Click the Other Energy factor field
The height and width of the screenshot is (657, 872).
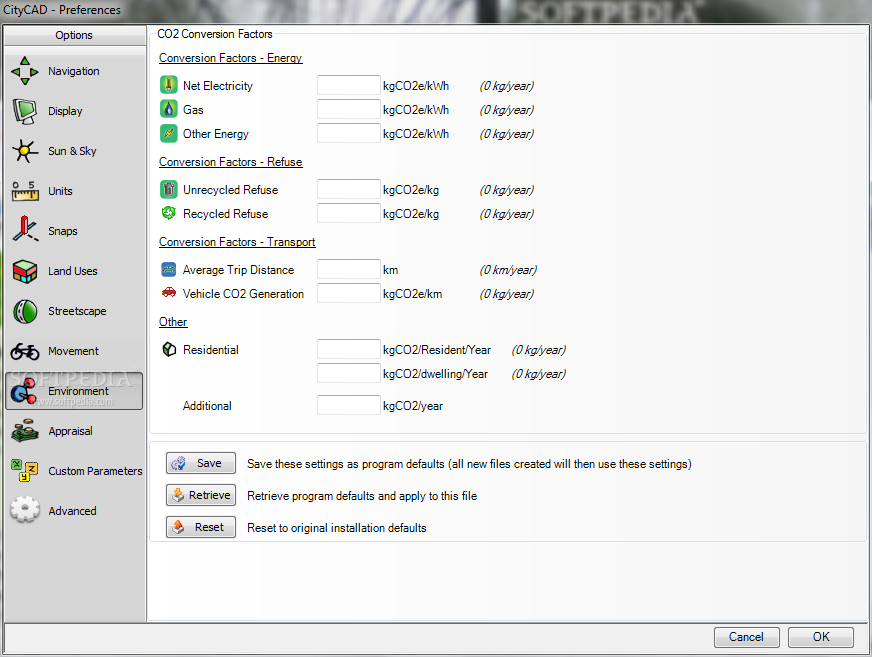click(349, 134)
